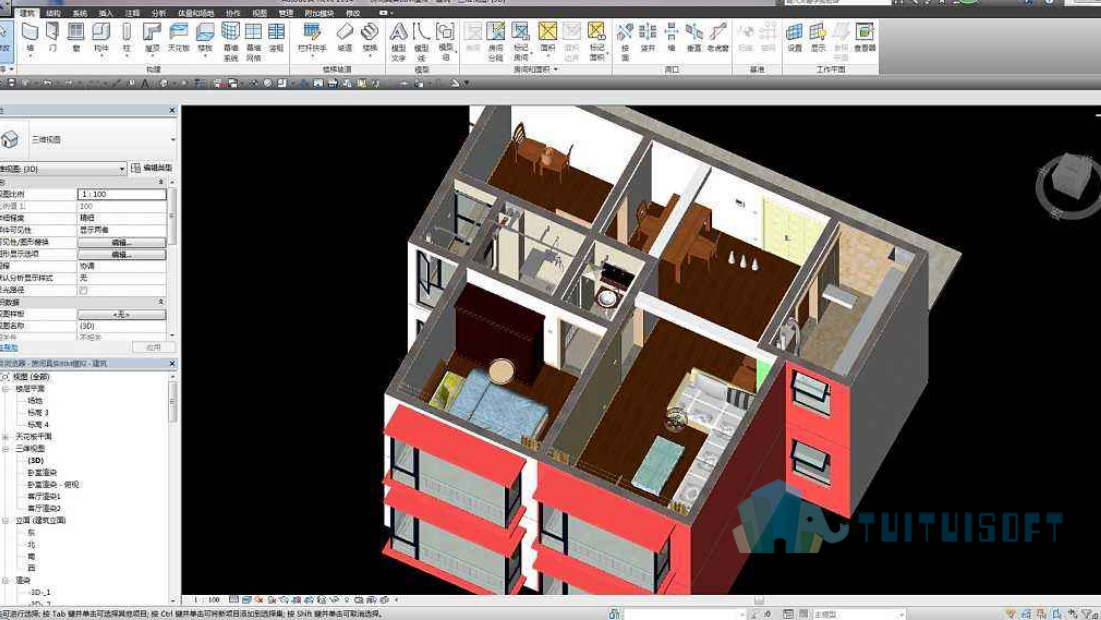
Task: Expand the 天花板平面 tree node
Action: click(x=6, y=437)
